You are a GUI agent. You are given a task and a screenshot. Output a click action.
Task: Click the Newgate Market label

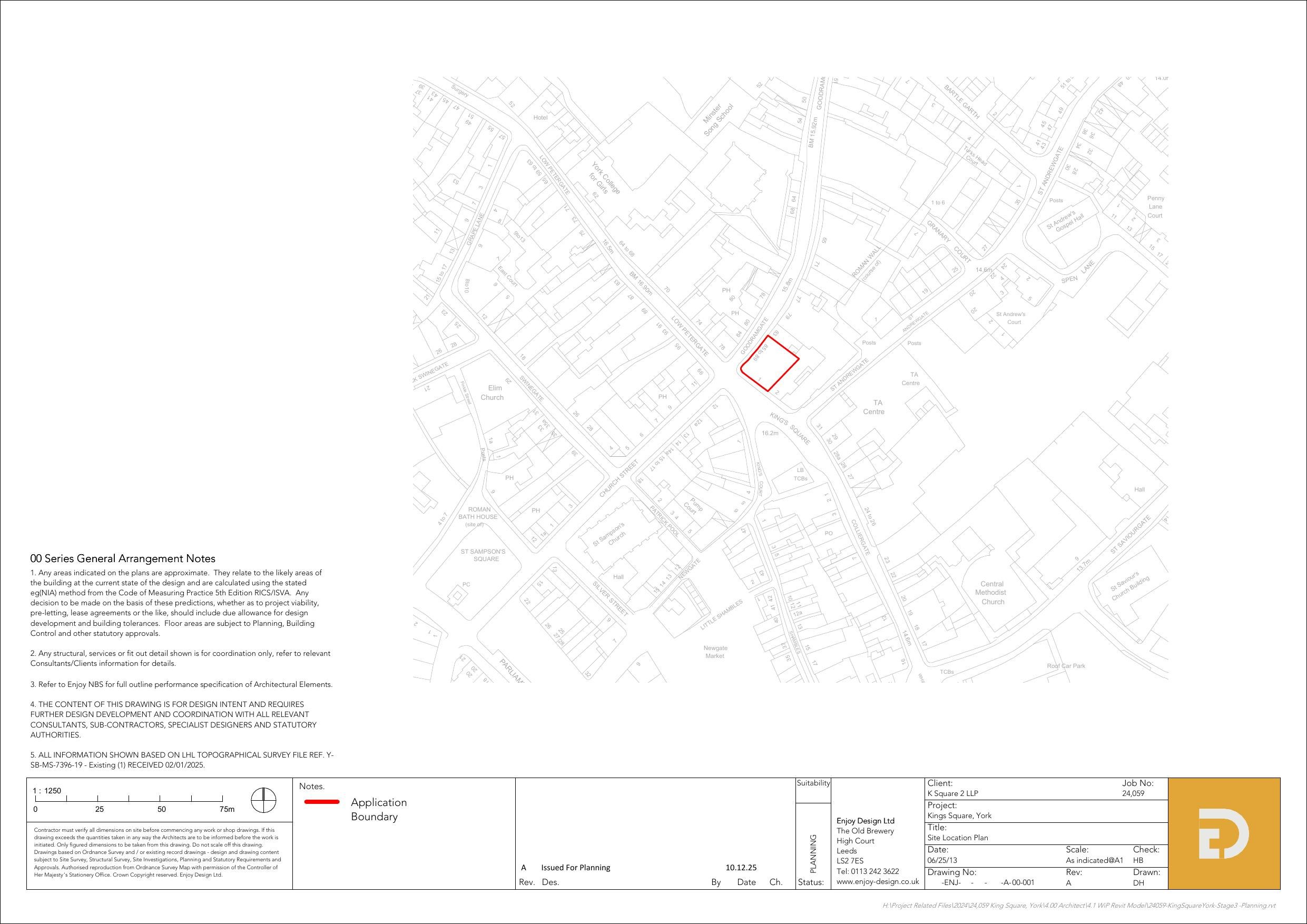[x=715, y=652]
